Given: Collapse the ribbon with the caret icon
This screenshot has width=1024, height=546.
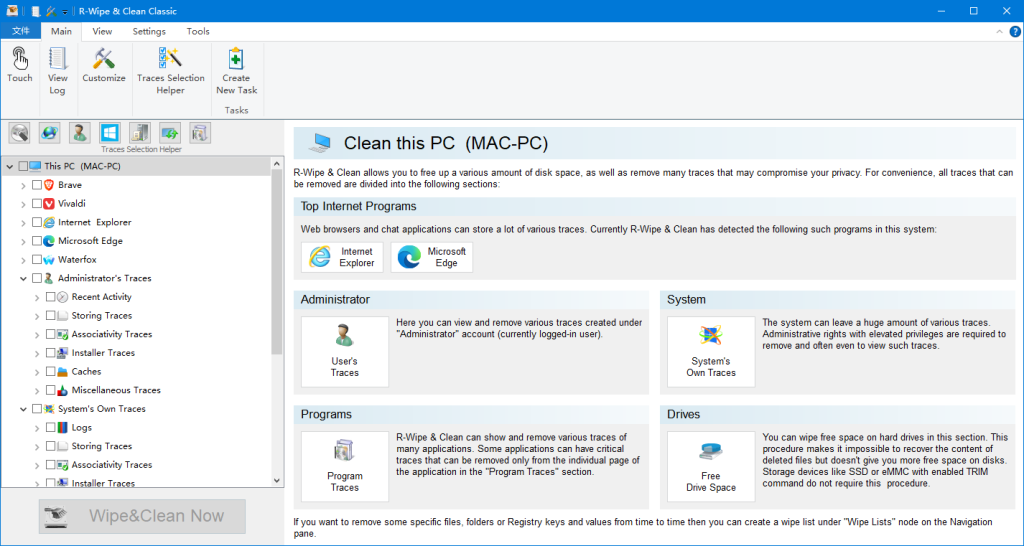Looking at the screenshot, I should pos(999,31).
